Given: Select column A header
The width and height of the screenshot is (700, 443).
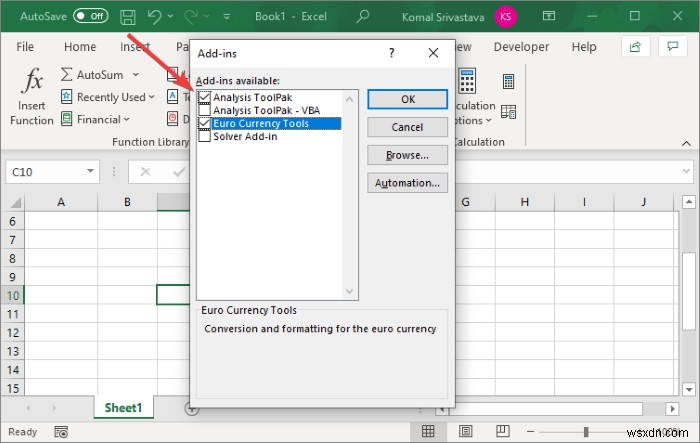Looking at the screenshot, I should (x=61, y=202).
